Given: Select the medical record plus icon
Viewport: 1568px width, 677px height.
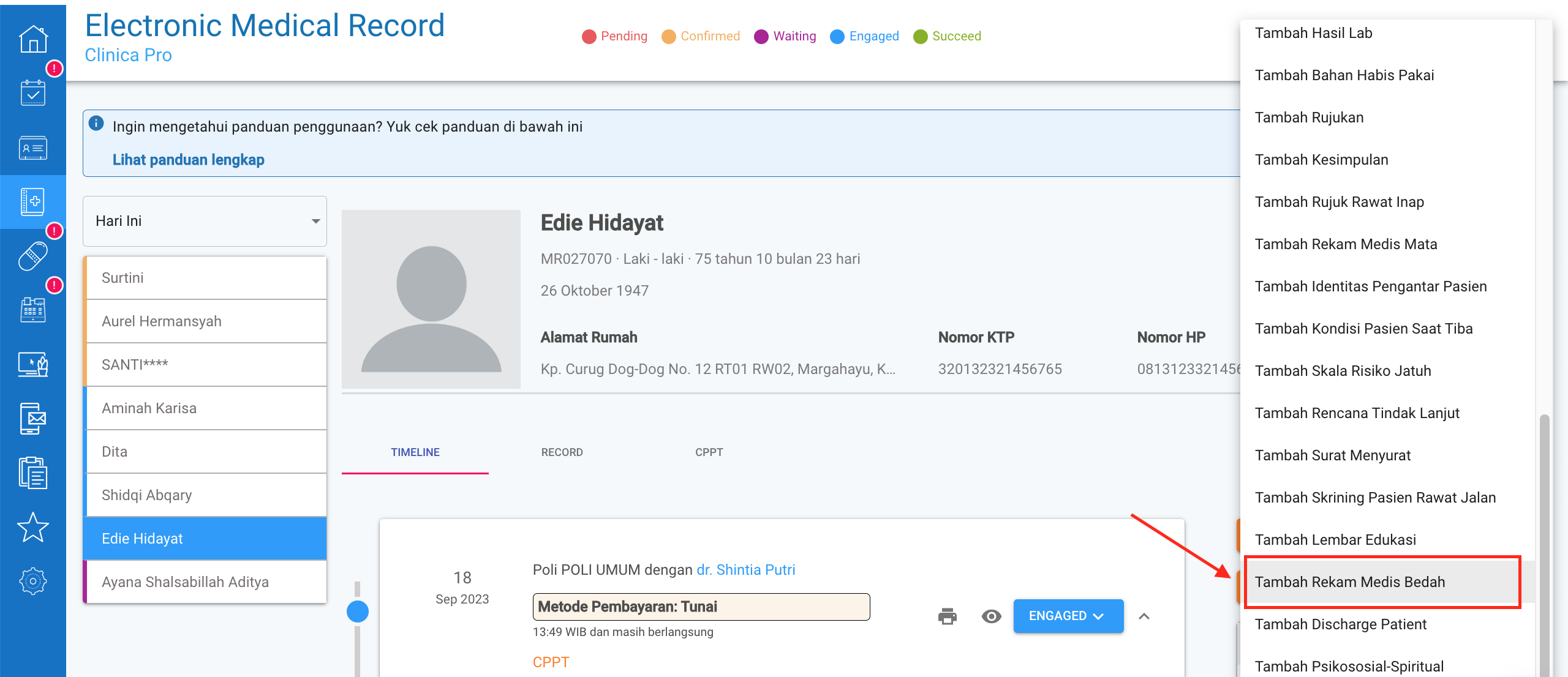Looking at the screenshot, I should pos(33,201).
